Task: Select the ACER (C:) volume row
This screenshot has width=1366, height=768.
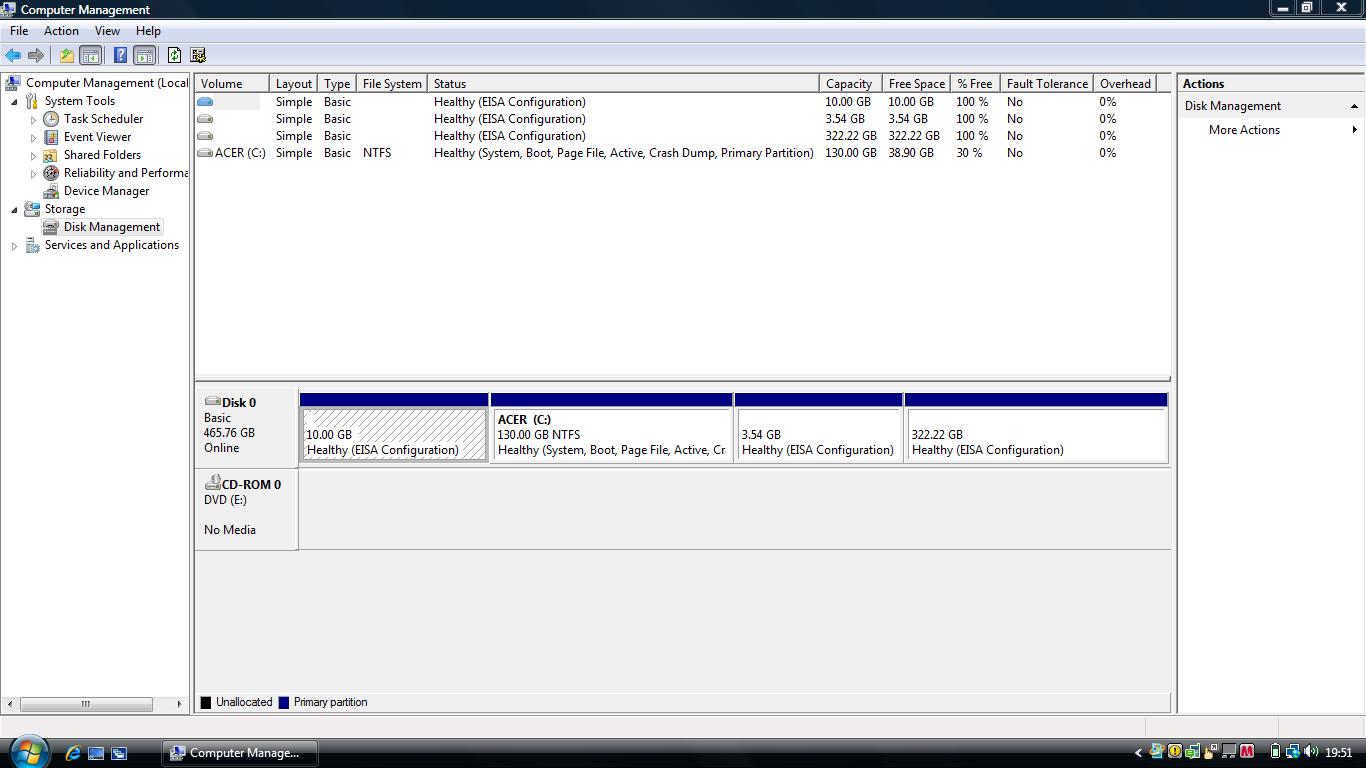Action: point(682,153)
